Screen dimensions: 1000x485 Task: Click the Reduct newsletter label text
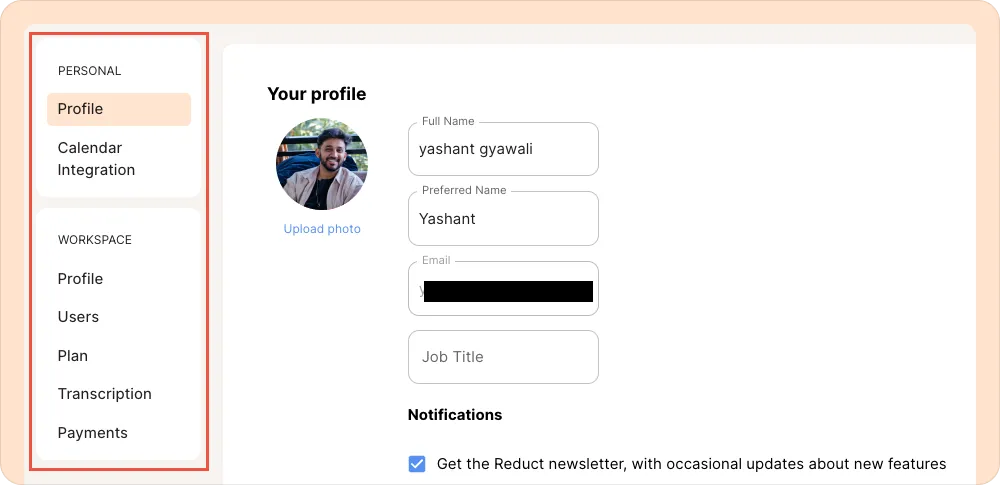tap(691, 464)
